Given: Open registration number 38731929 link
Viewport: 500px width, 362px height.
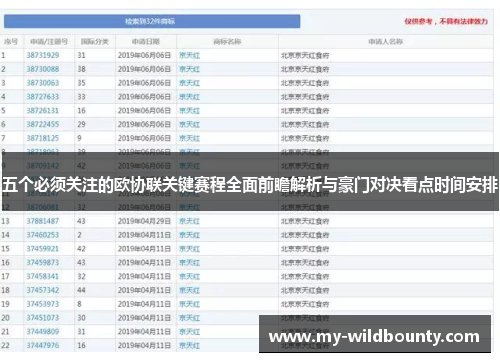Looking at the screenshot, I should click(43, 55).
